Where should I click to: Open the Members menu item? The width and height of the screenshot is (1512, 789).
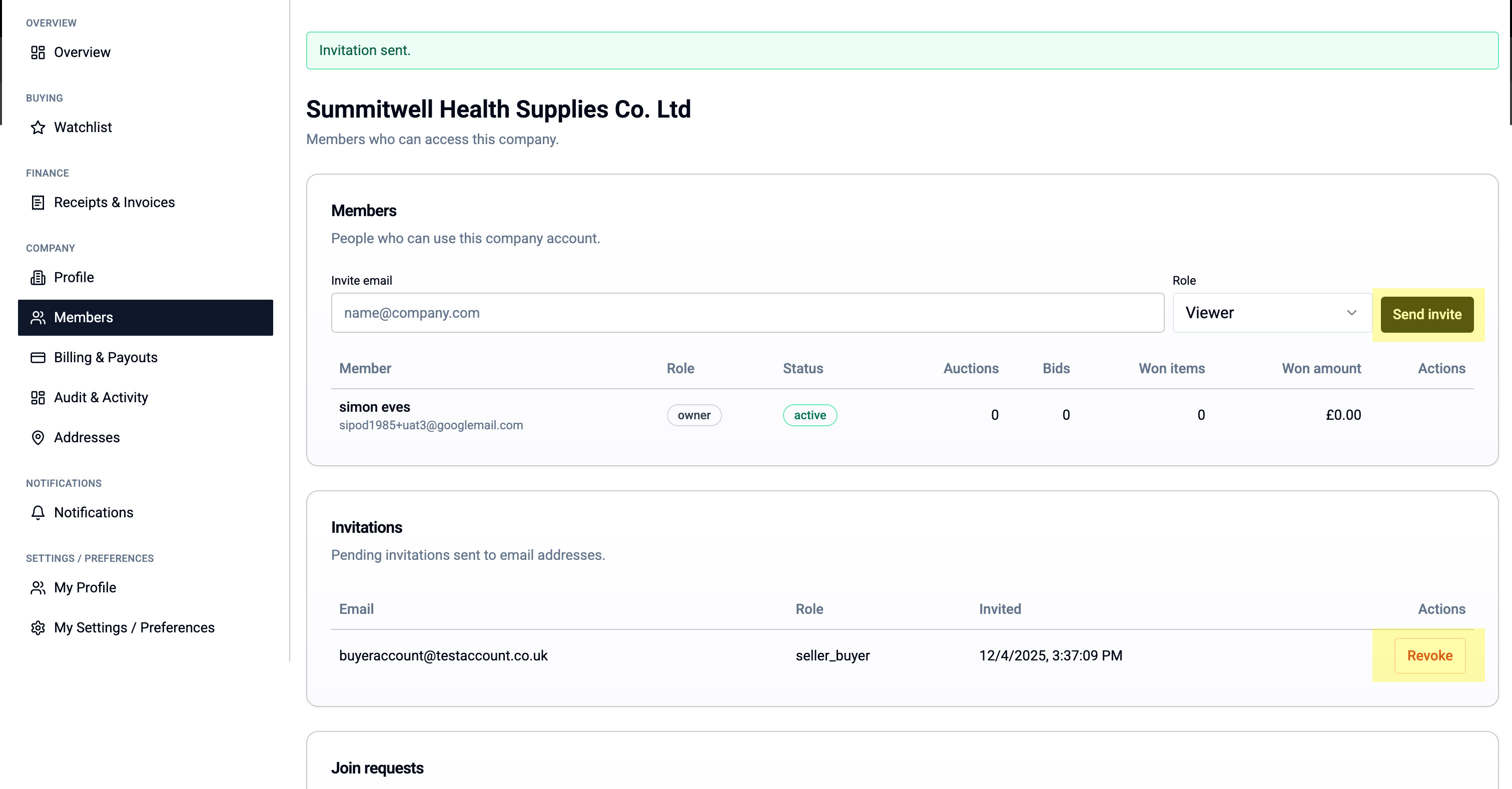pos(145,318)
